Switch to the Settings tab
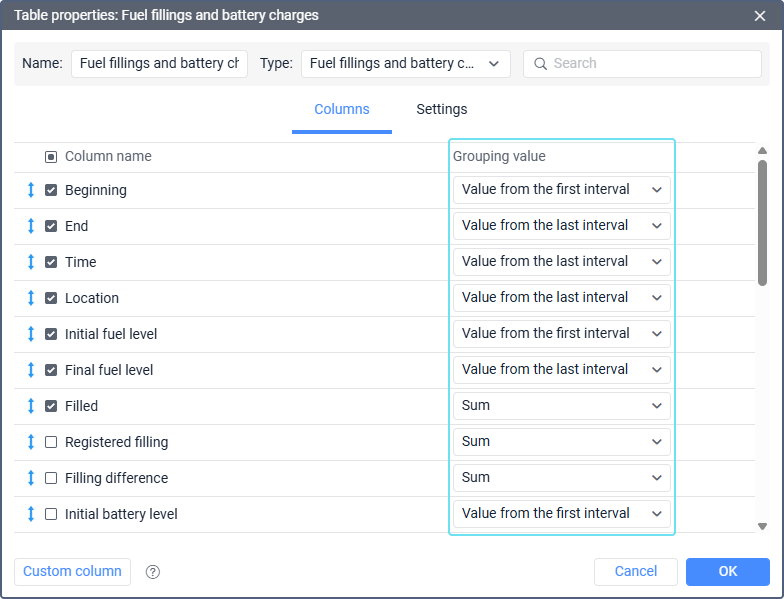The image size is (784, 599). (x=442, y=109)
